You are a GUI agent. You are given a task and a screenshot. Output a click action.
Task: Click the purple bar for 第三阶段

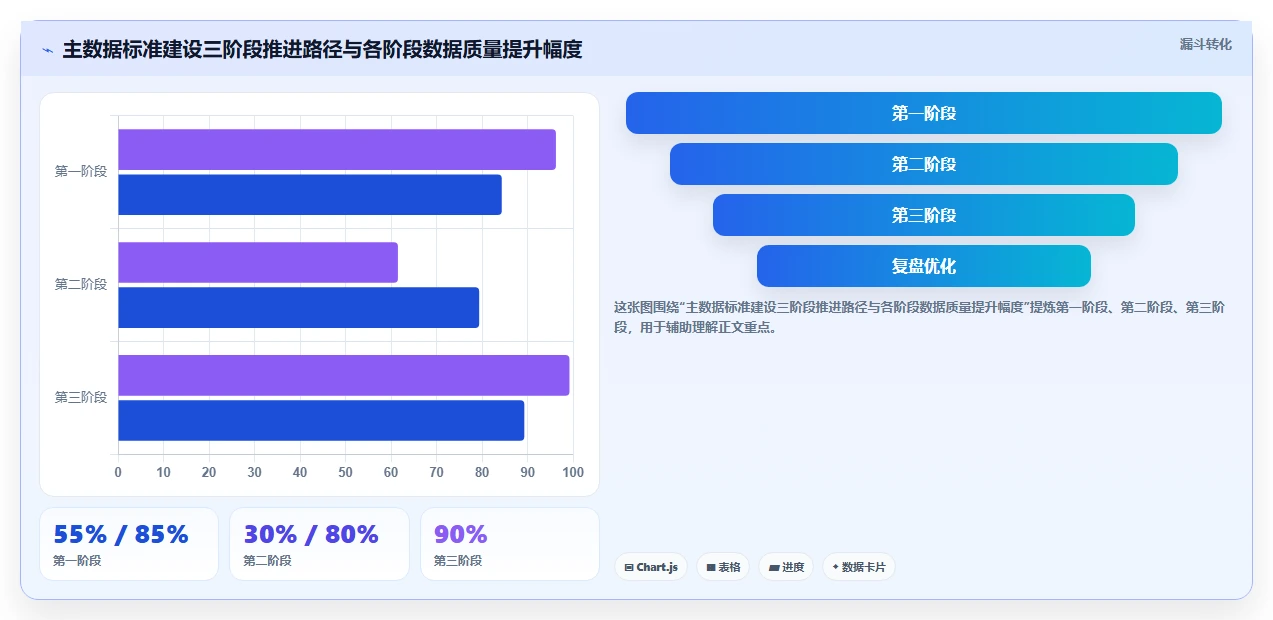344,375
